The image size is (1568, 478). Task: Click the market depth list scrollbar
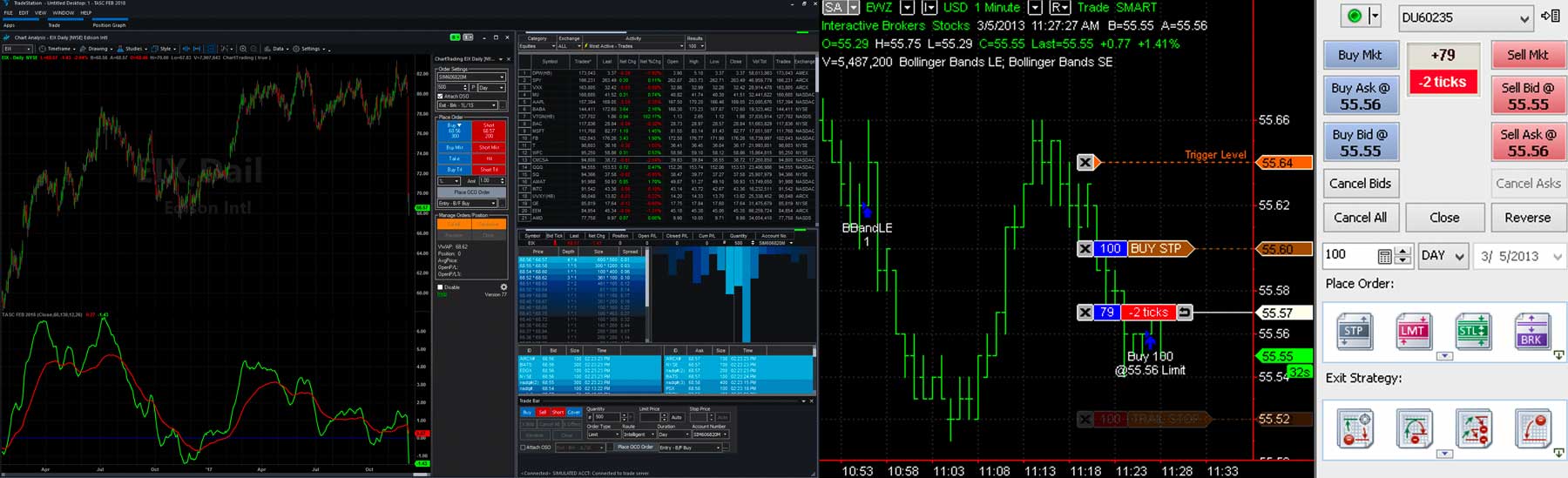[x=646, y=296]
